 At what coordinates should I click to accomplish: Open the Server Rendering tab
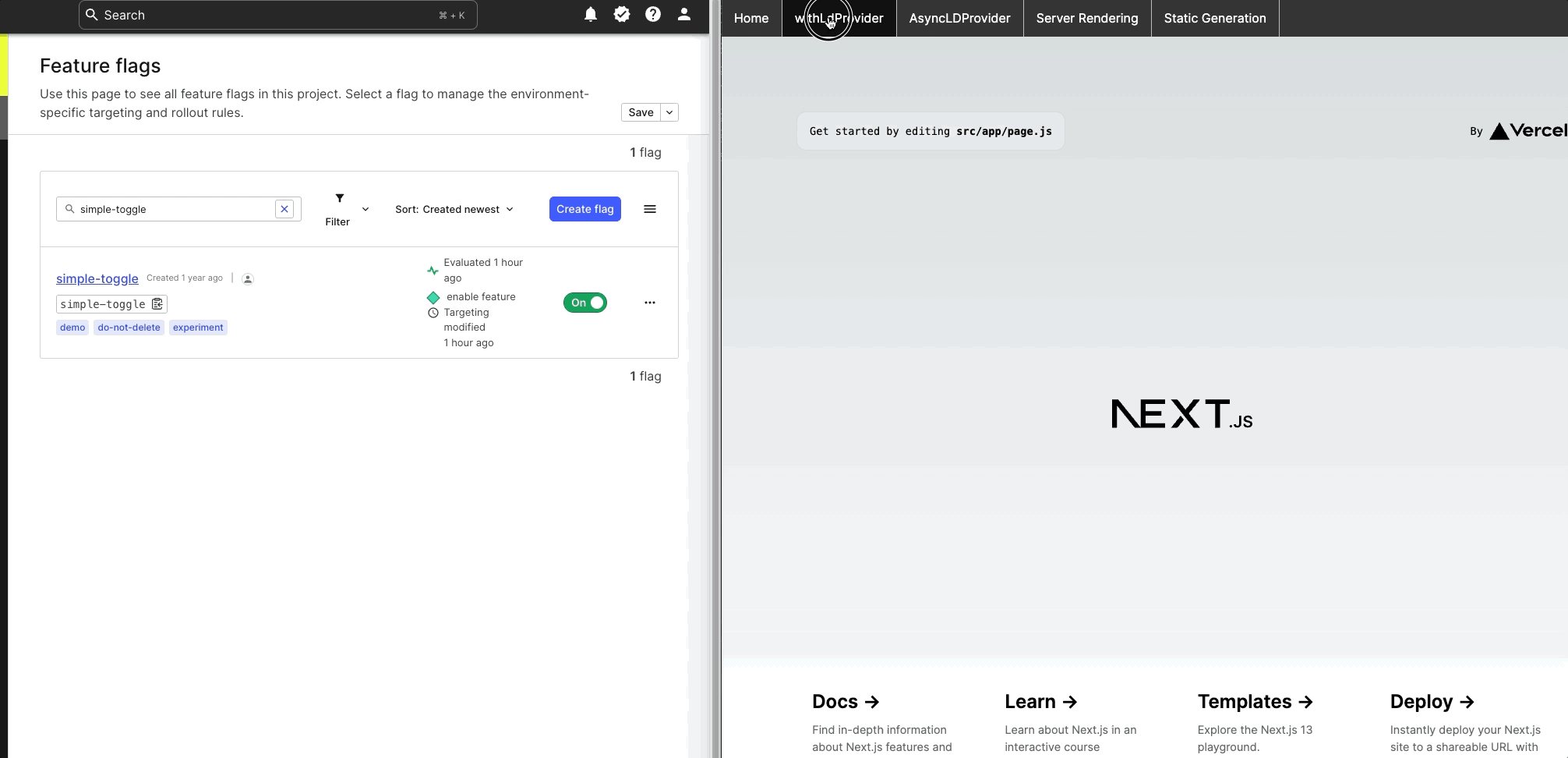pyautogui.click(x=1087, y=18)
